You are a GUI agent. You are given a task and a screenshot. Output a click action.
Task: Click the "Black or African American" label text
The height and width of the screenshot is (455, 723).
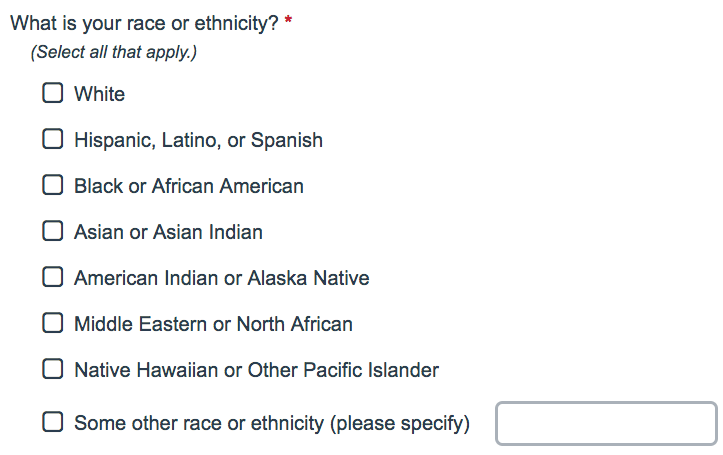189,186
